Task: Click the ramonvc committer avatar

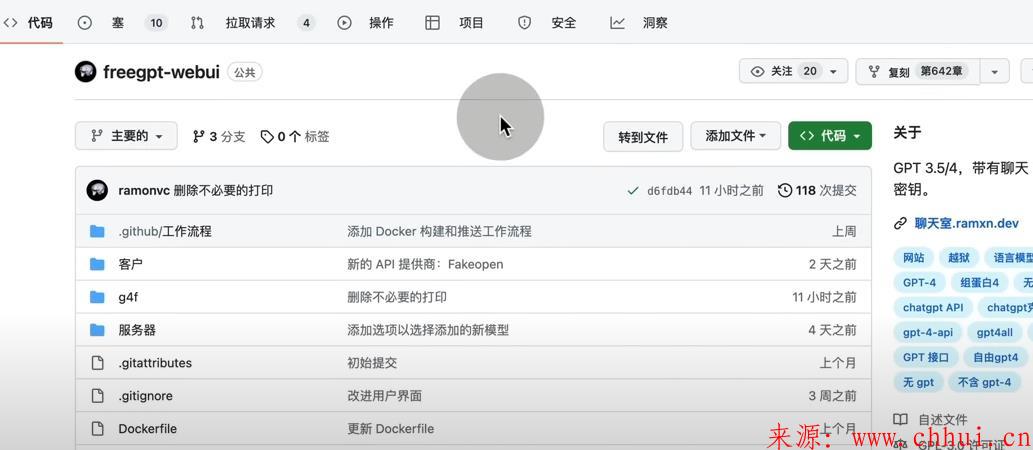Action: coord(98,190)
